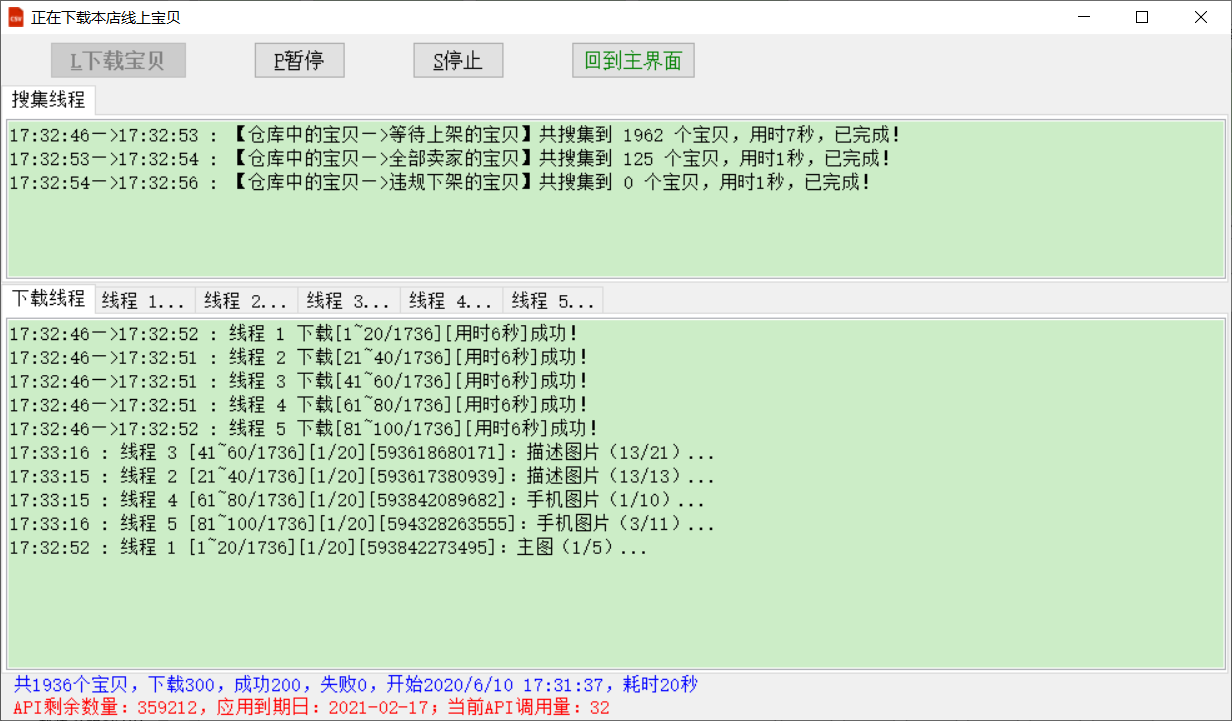Pause downloading with the P暂停 button
The height and width of the screenshot is (721, 1232).
299,61
